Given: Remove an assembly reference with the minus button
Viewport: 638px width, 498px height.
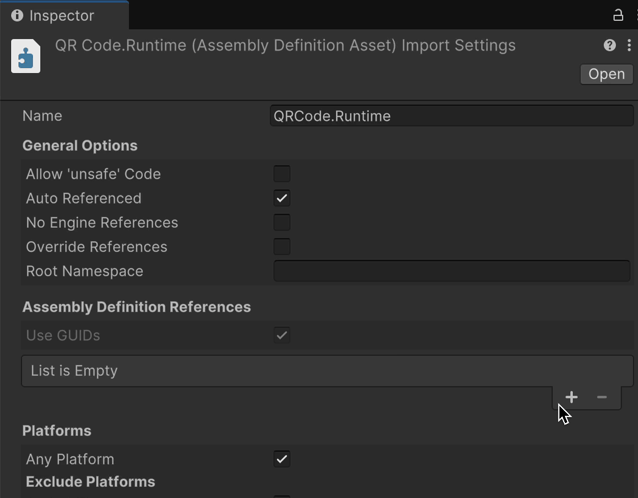Looking at the screenshot, I should click(x=602, y=397).
